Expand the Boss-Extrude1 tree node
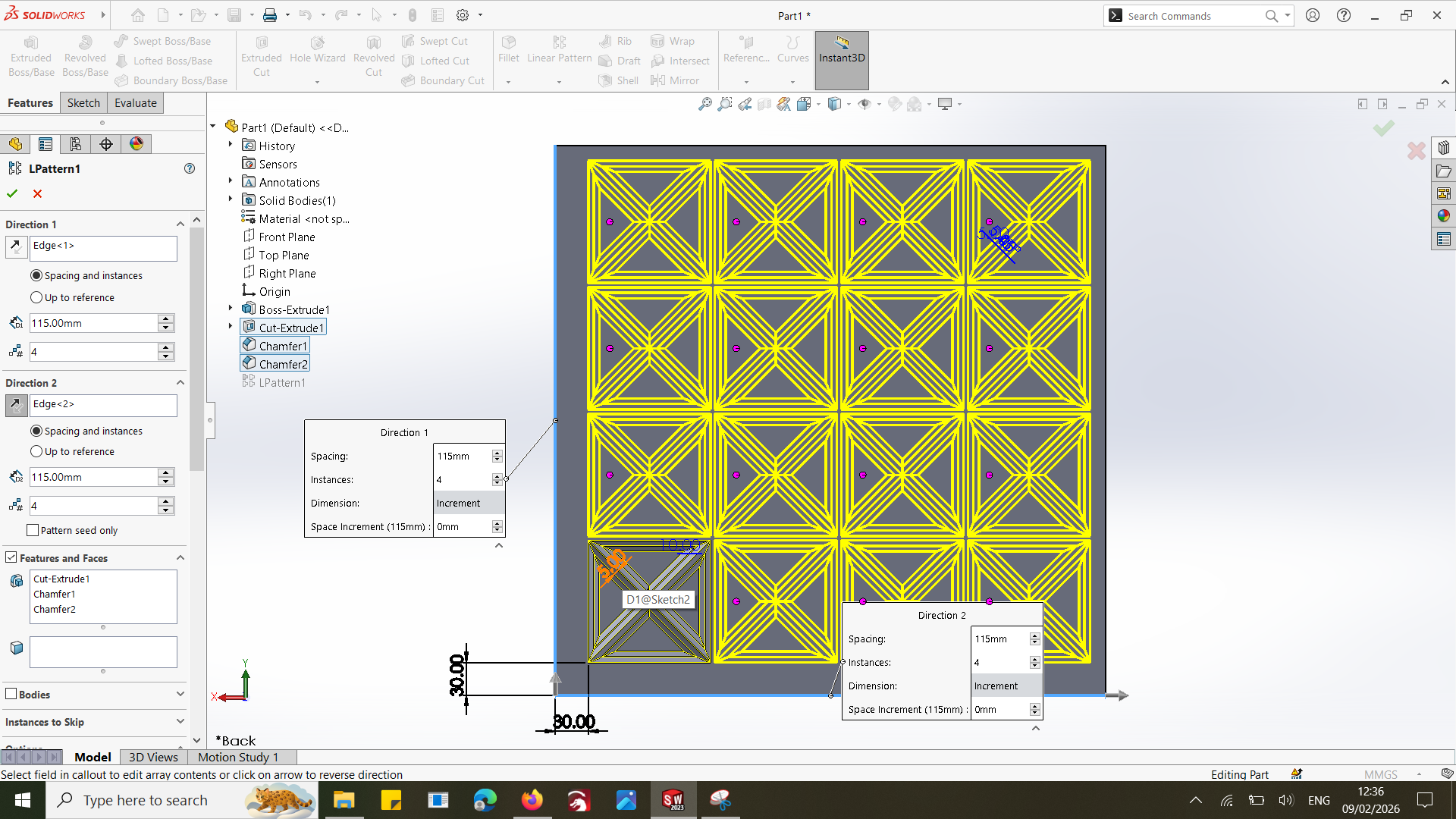This screenshot has height=819, width=1456. pos(231,309)
